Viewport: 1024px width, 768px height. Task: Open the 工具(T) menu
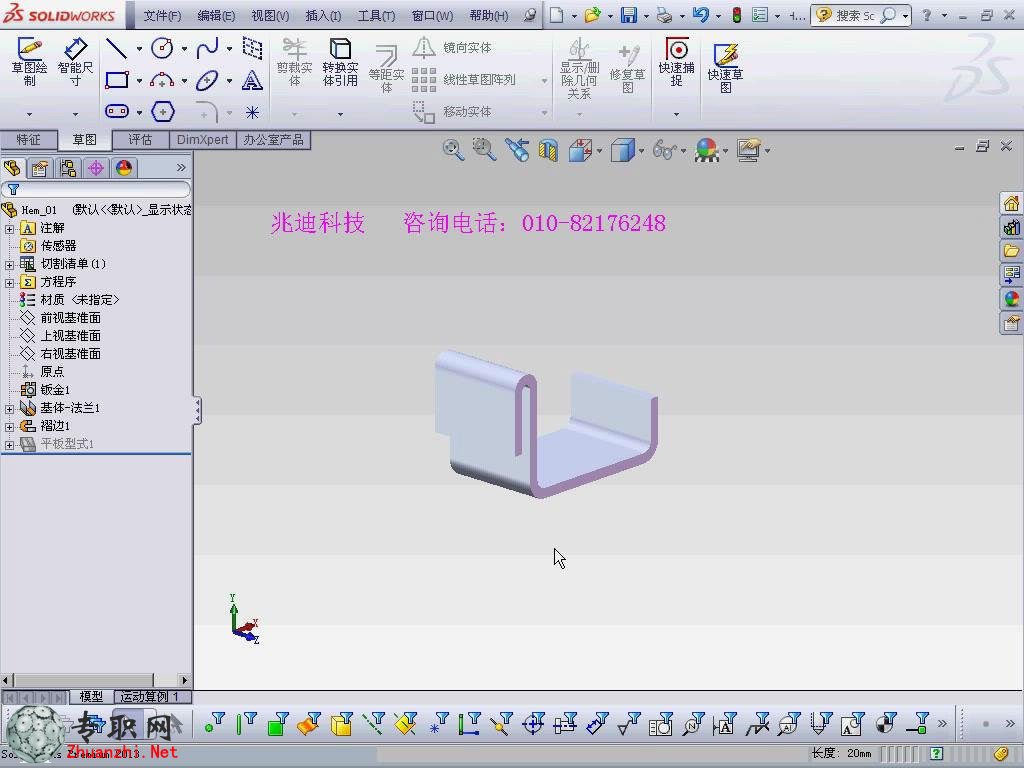(376, 15)
